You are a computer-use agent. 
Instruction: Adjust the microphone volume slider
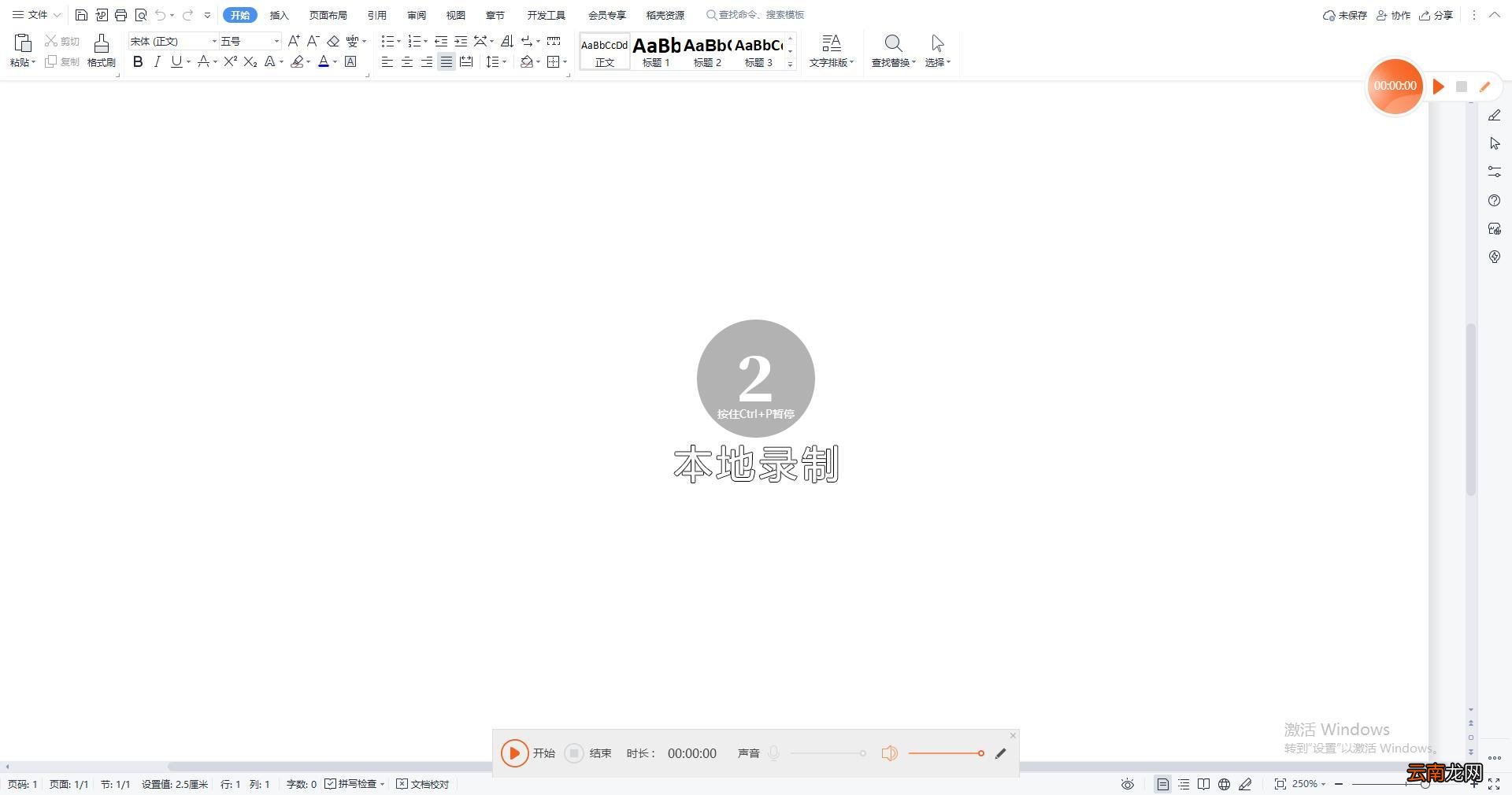pos(828,753)
